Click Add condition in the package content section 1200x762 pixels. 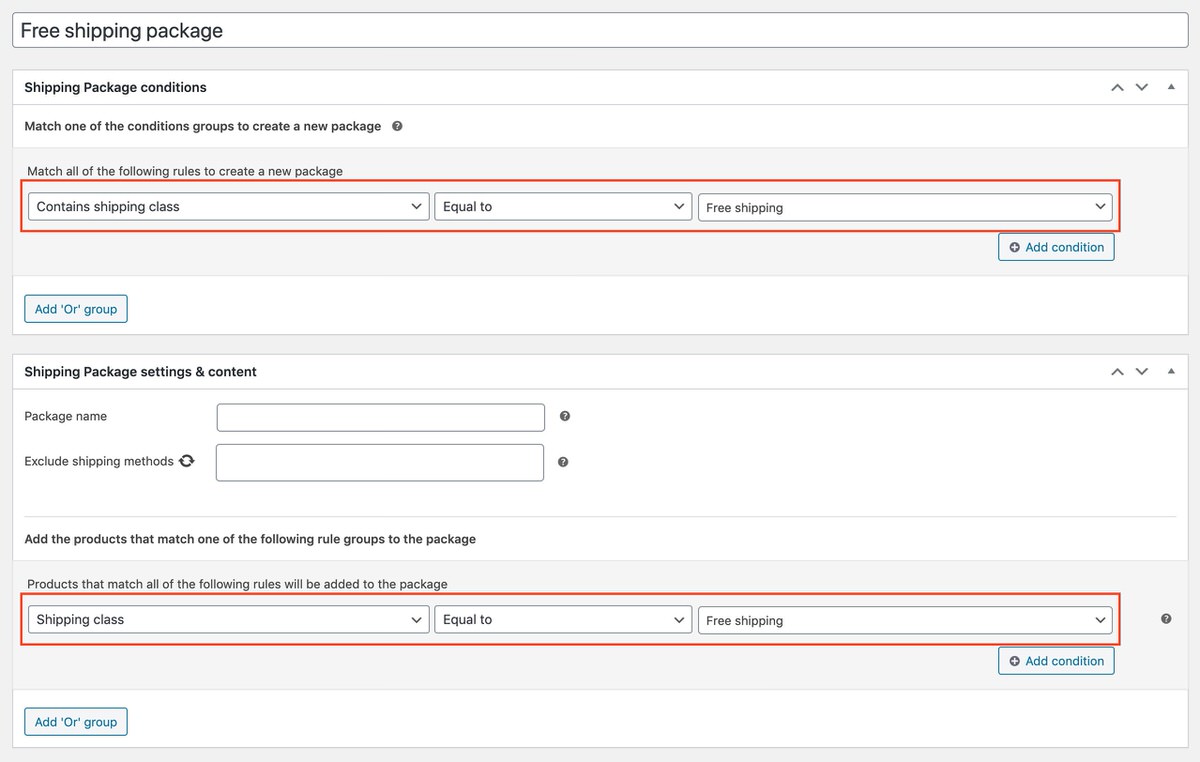click(x=1056, y=660)
